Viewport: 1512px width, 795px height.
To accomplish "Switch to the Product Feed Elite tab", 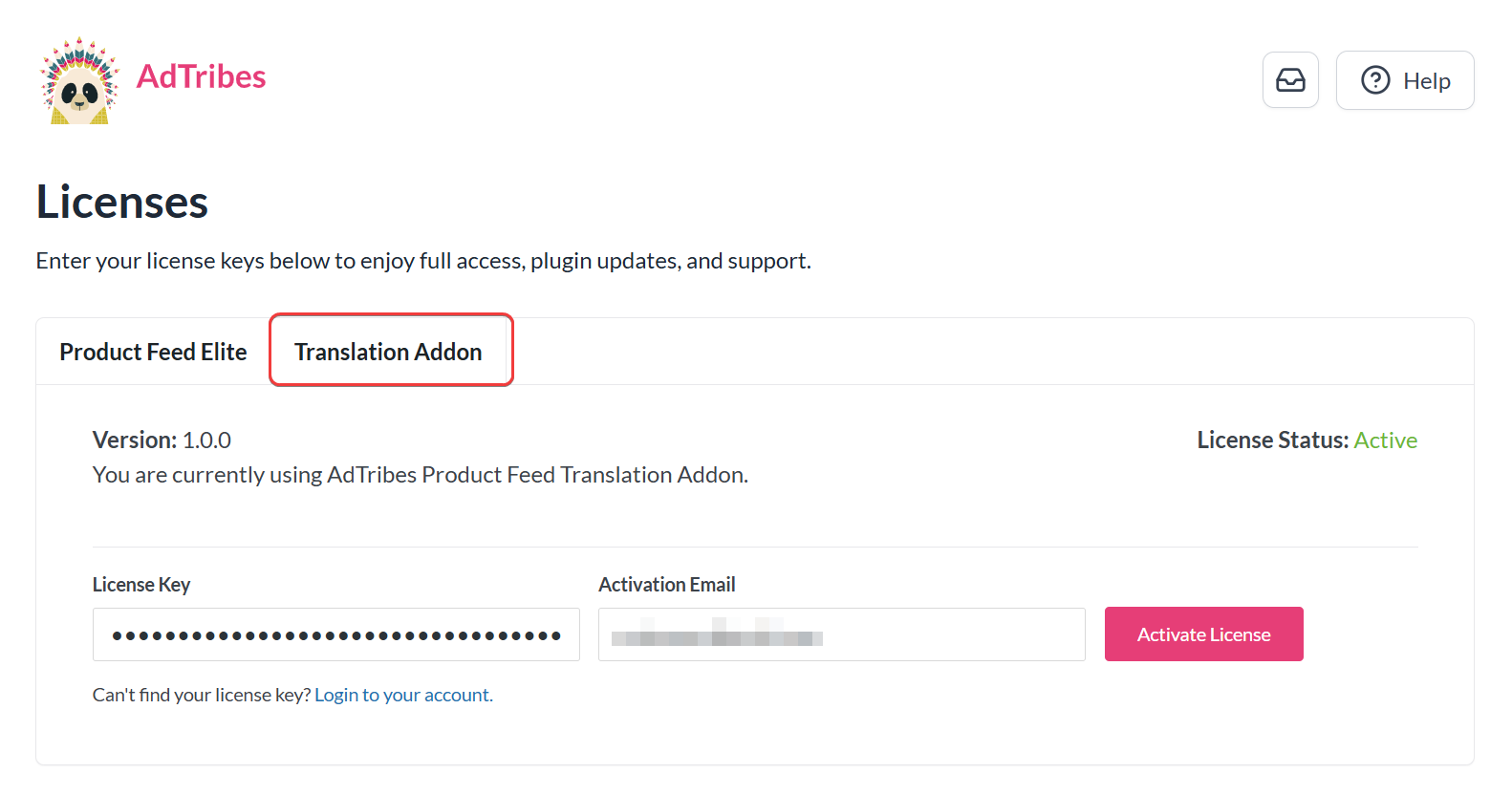I will click(x=153, y=352).
